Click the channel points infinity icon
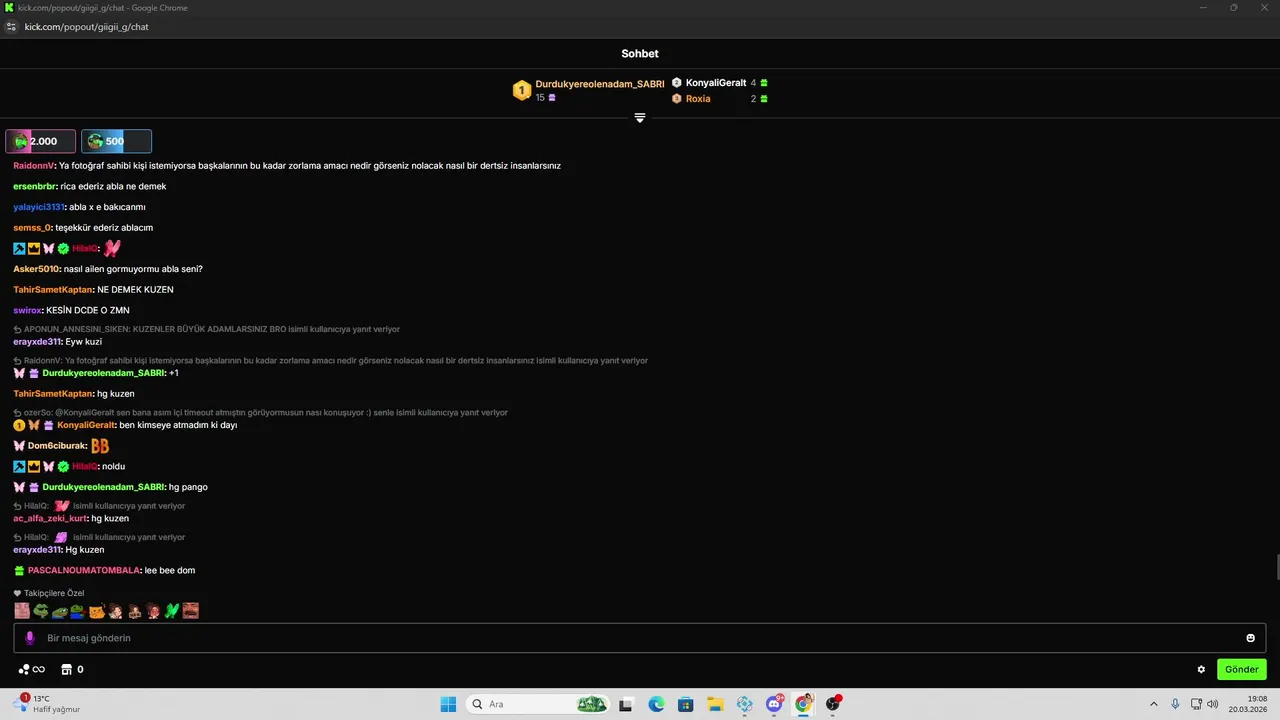 coord(32,669)
